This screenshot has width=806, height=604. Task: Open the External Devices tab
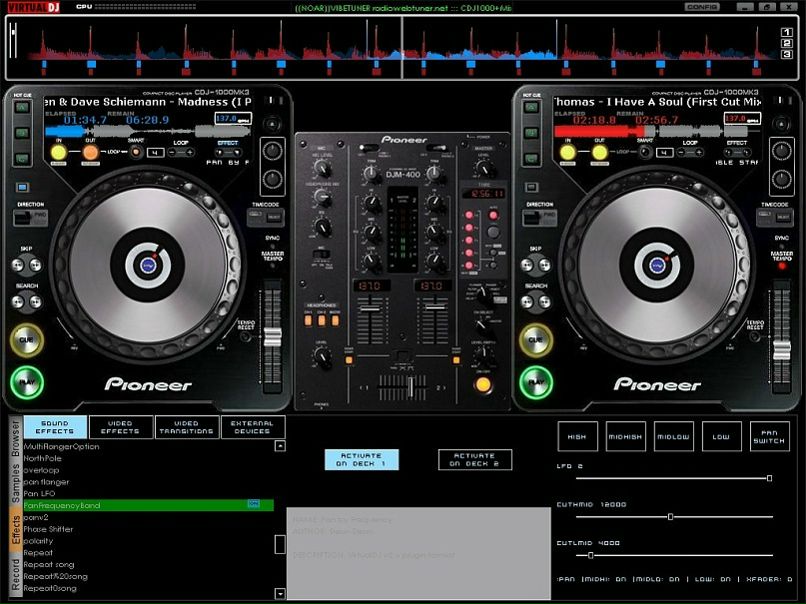click(x=252, y=427)
